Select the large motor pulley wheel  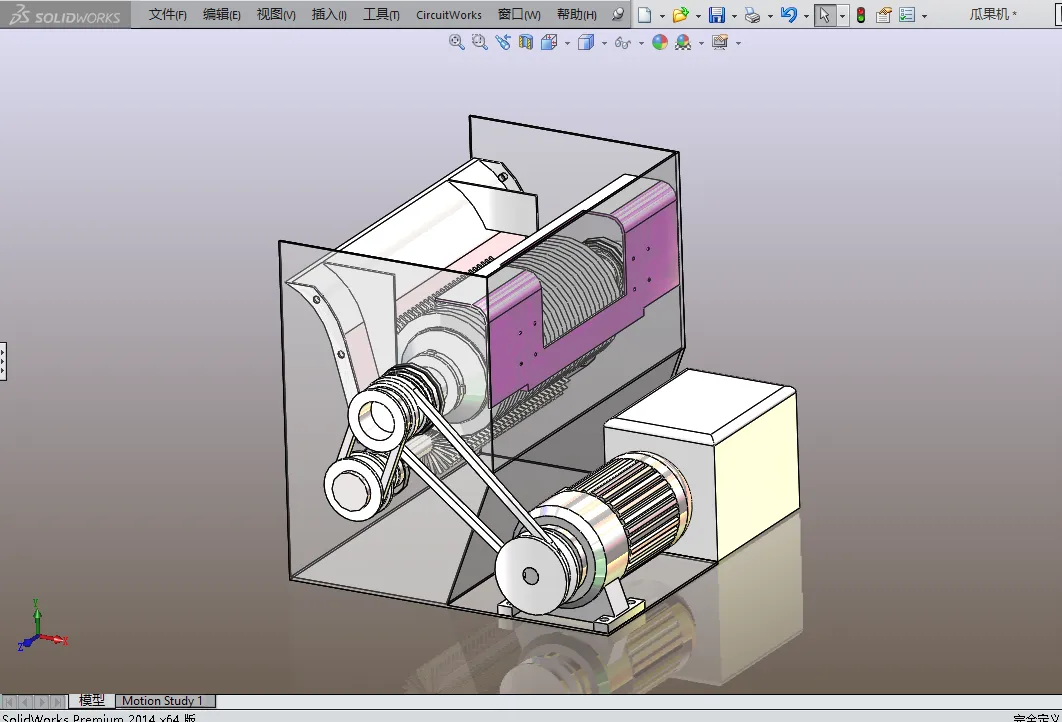tap(532, 576)
